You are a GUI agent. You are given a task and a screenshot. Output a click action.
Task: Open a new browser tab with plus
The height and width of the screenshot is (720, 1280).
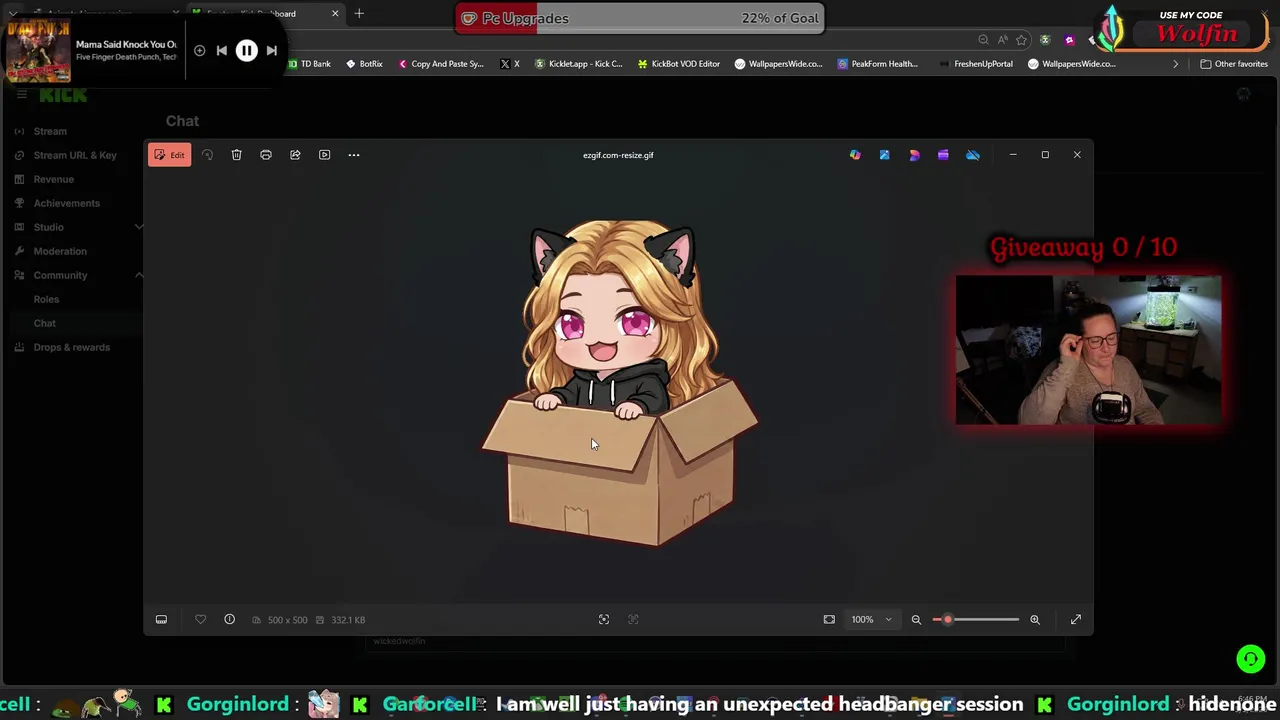(359, 13)
